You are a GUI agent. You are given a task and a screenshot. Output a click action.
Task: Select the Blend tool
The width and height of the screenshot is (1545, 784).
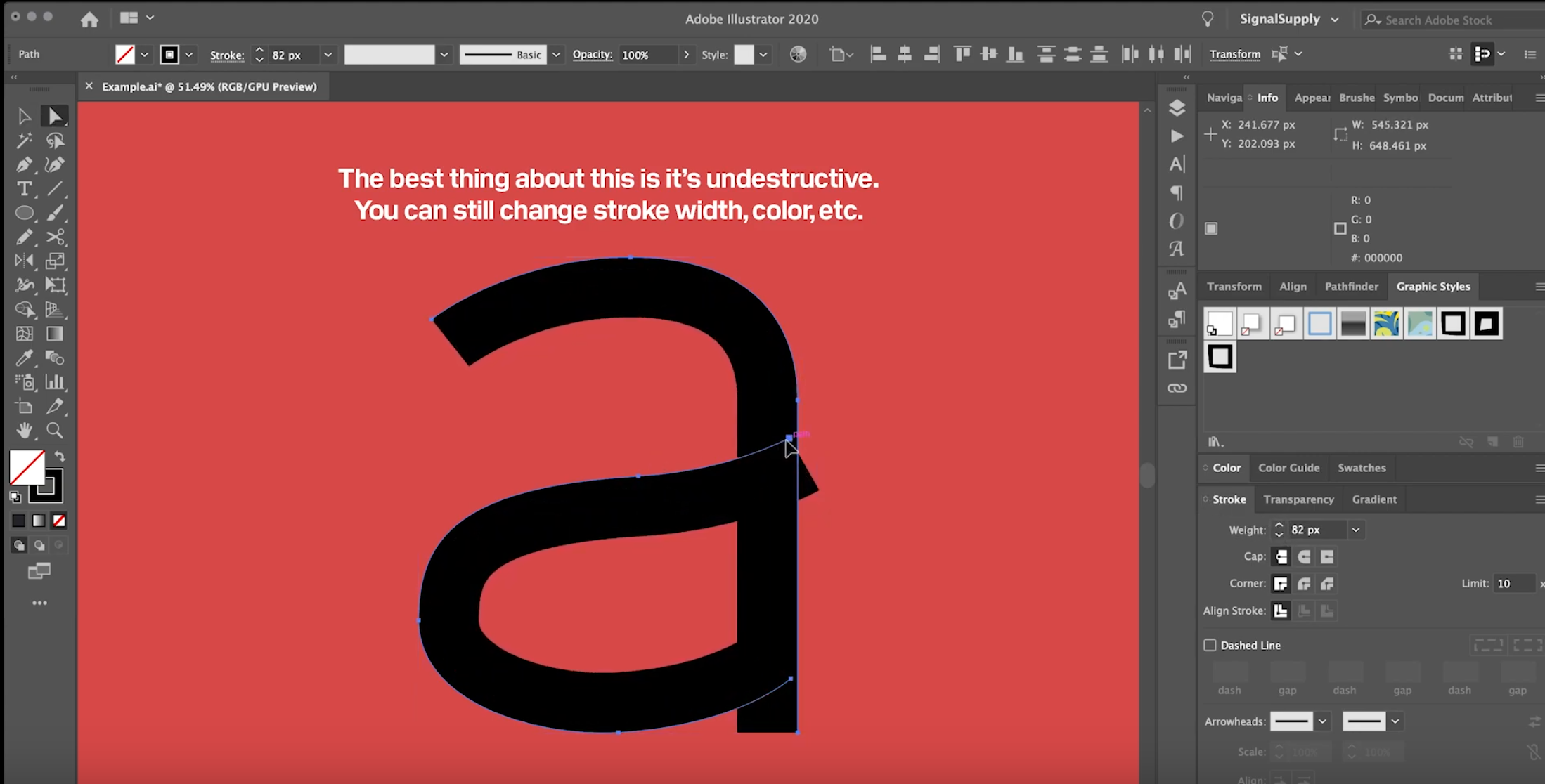(55, 358)
